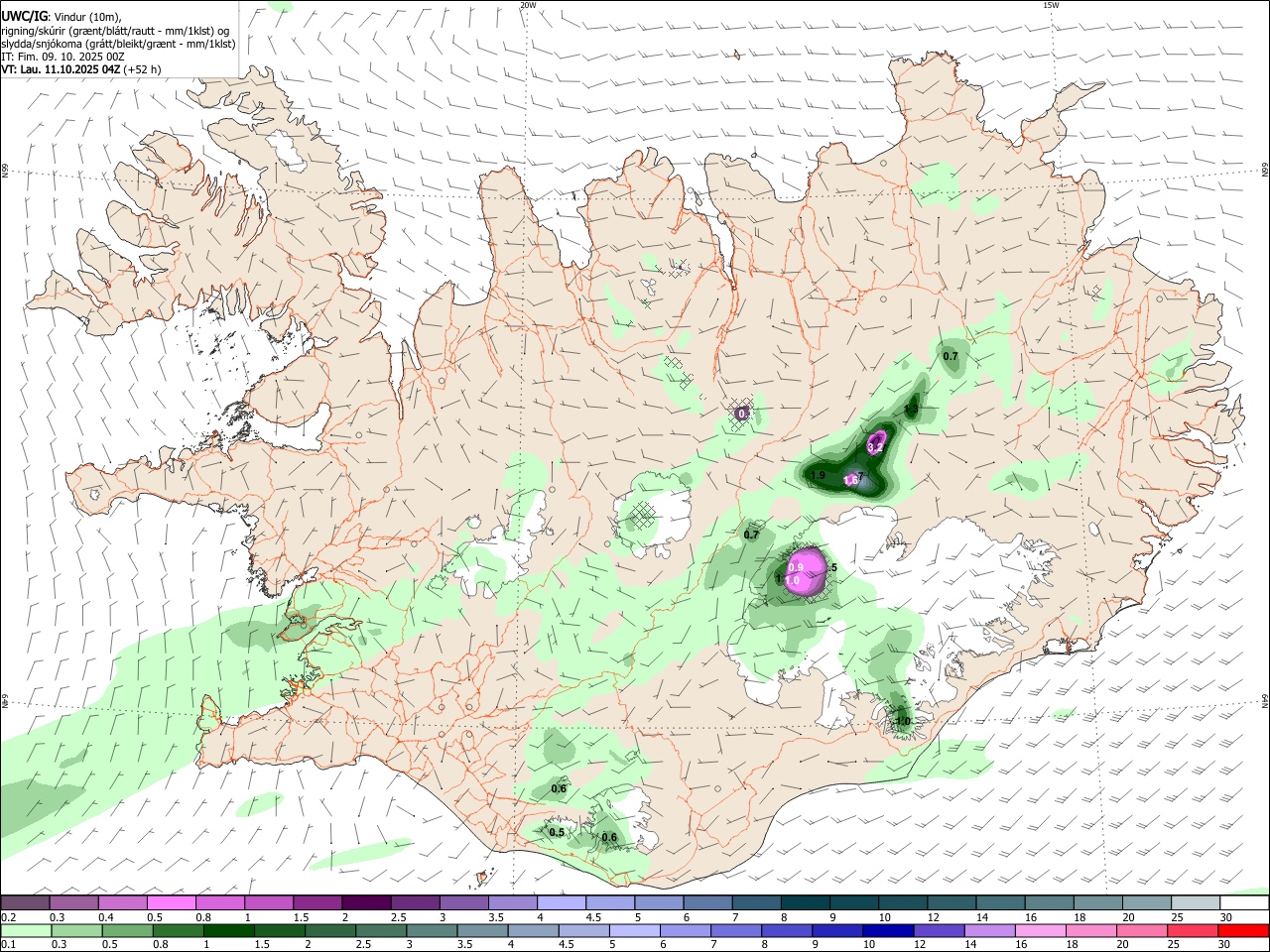
Task: Click the 0.9 value in the pink blob
Action: [x=796, y=567]
